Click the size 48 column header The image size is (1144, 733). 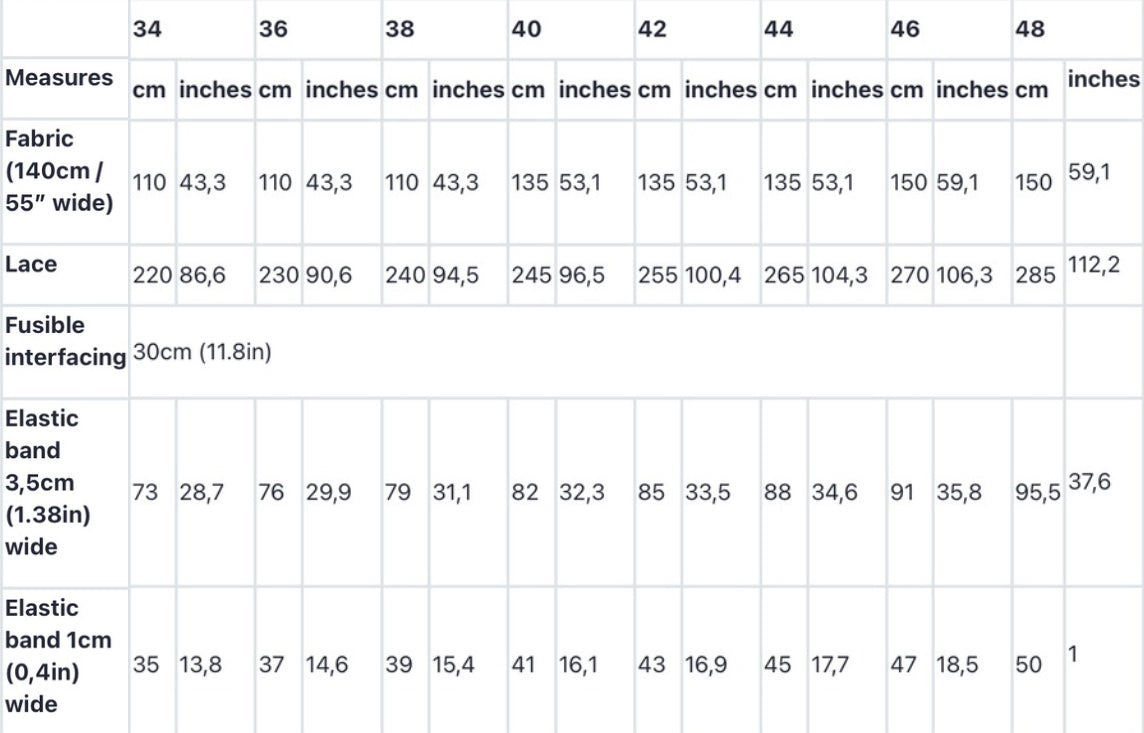[x=1030, y=29]
